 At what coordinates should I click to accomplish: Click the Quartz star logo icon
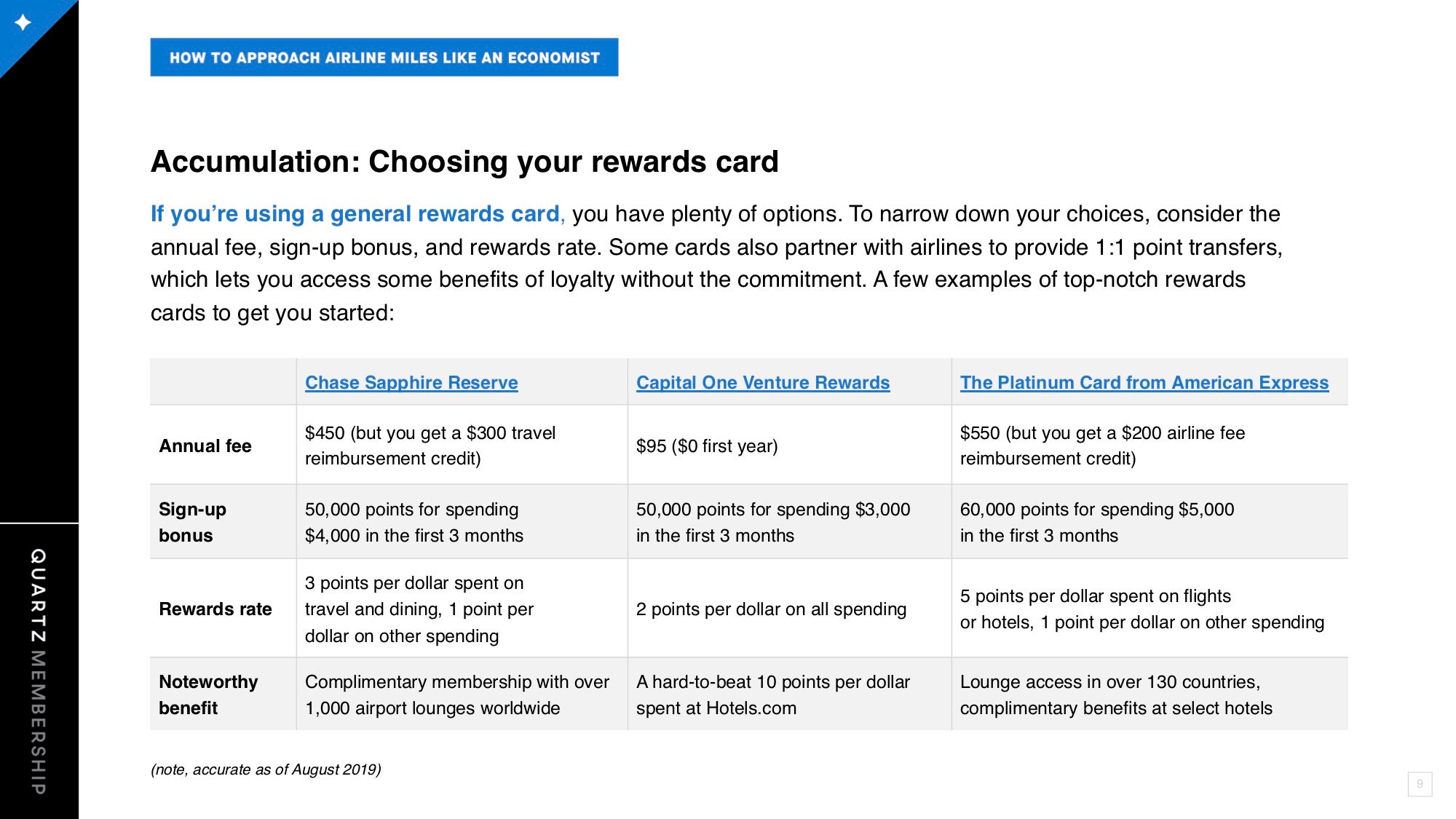(23, 23)
